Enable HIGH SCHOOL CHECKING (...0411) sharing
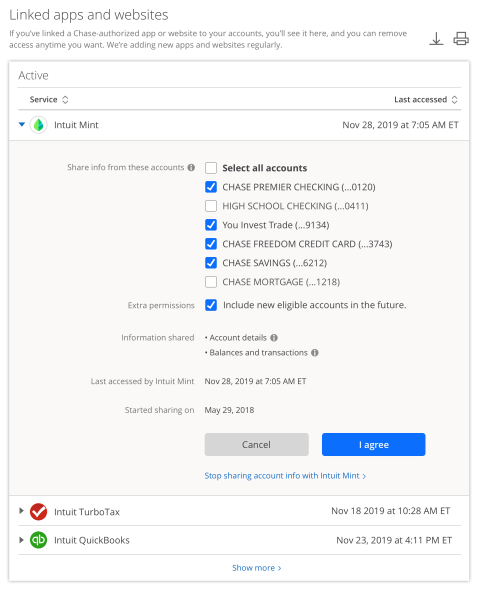 (211, 206)
